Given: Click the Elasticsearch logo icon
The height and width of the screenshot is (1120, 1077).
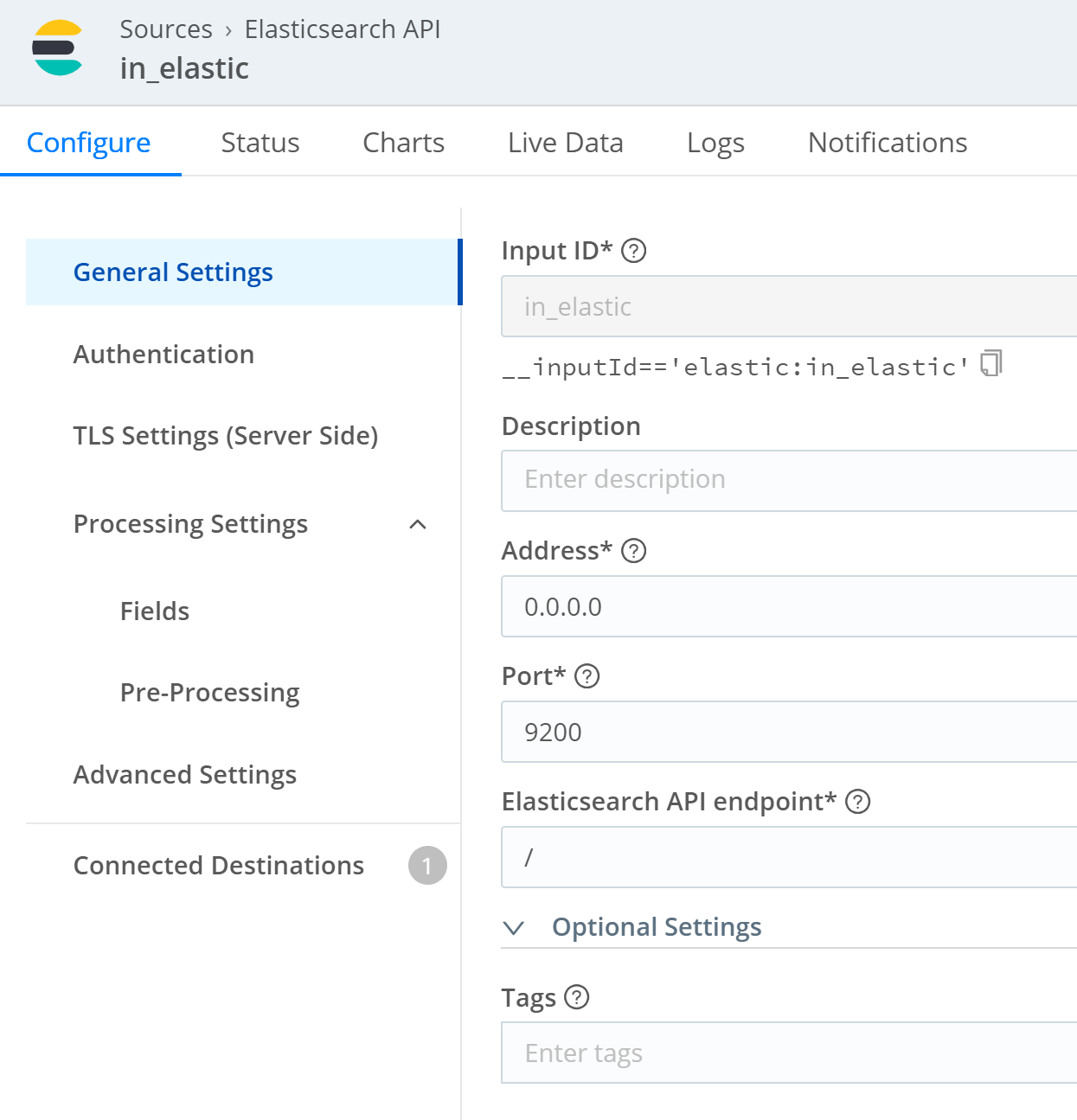Looking at the screenshot, I should click(x=57, y=48).
